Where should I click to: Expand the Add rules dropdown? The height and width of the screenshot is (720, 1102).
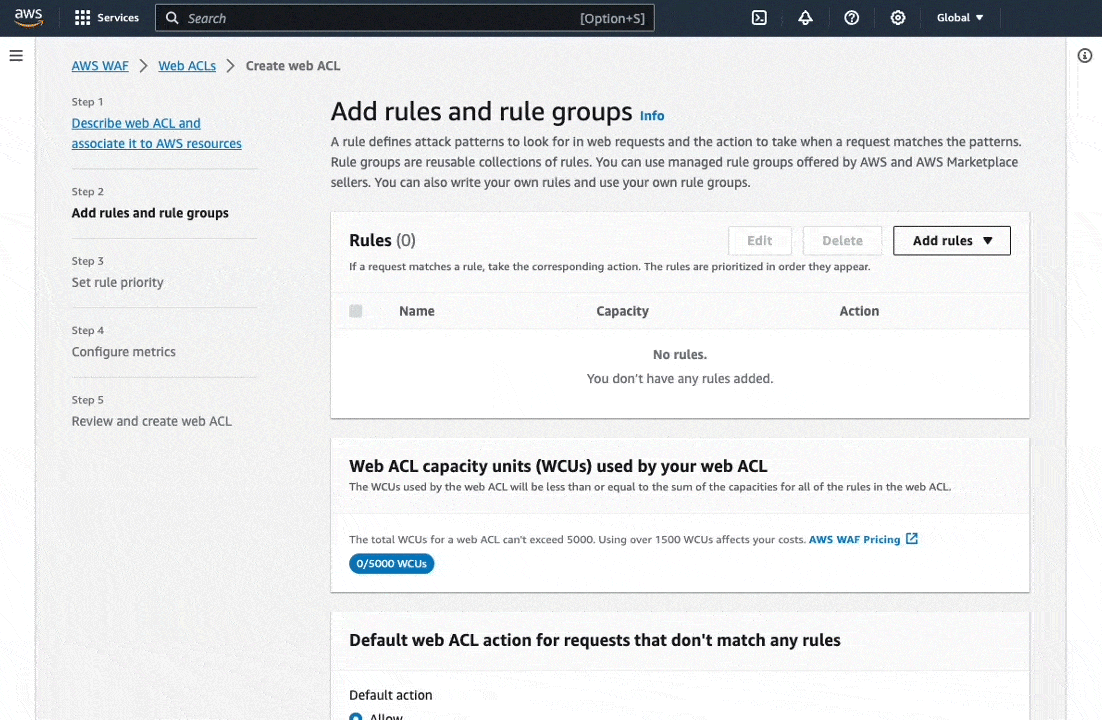click(x=952, y=240)
